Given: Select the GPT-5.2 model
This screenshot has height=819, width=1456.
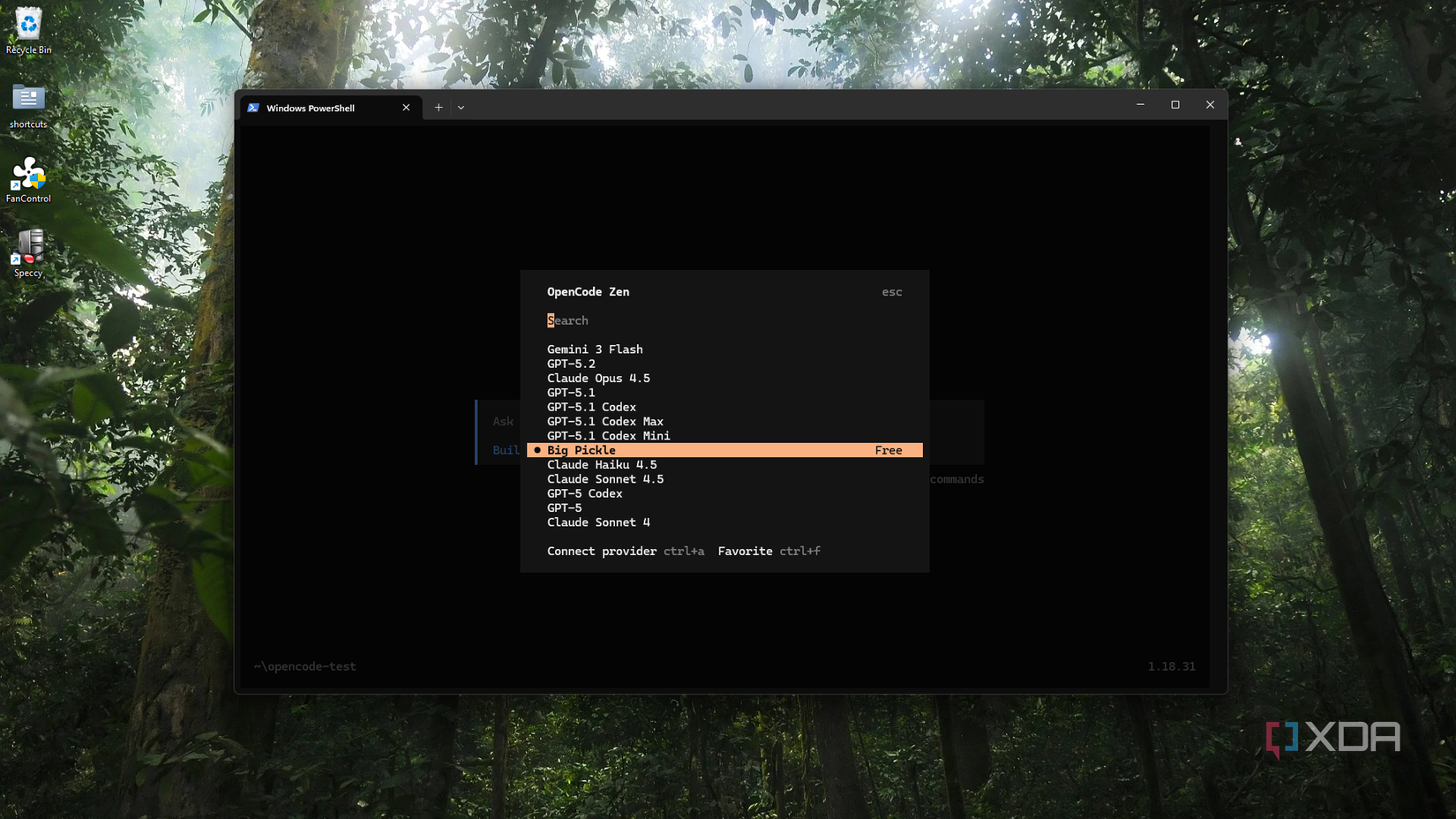Looking at the screenshot, I should [724, 364].
